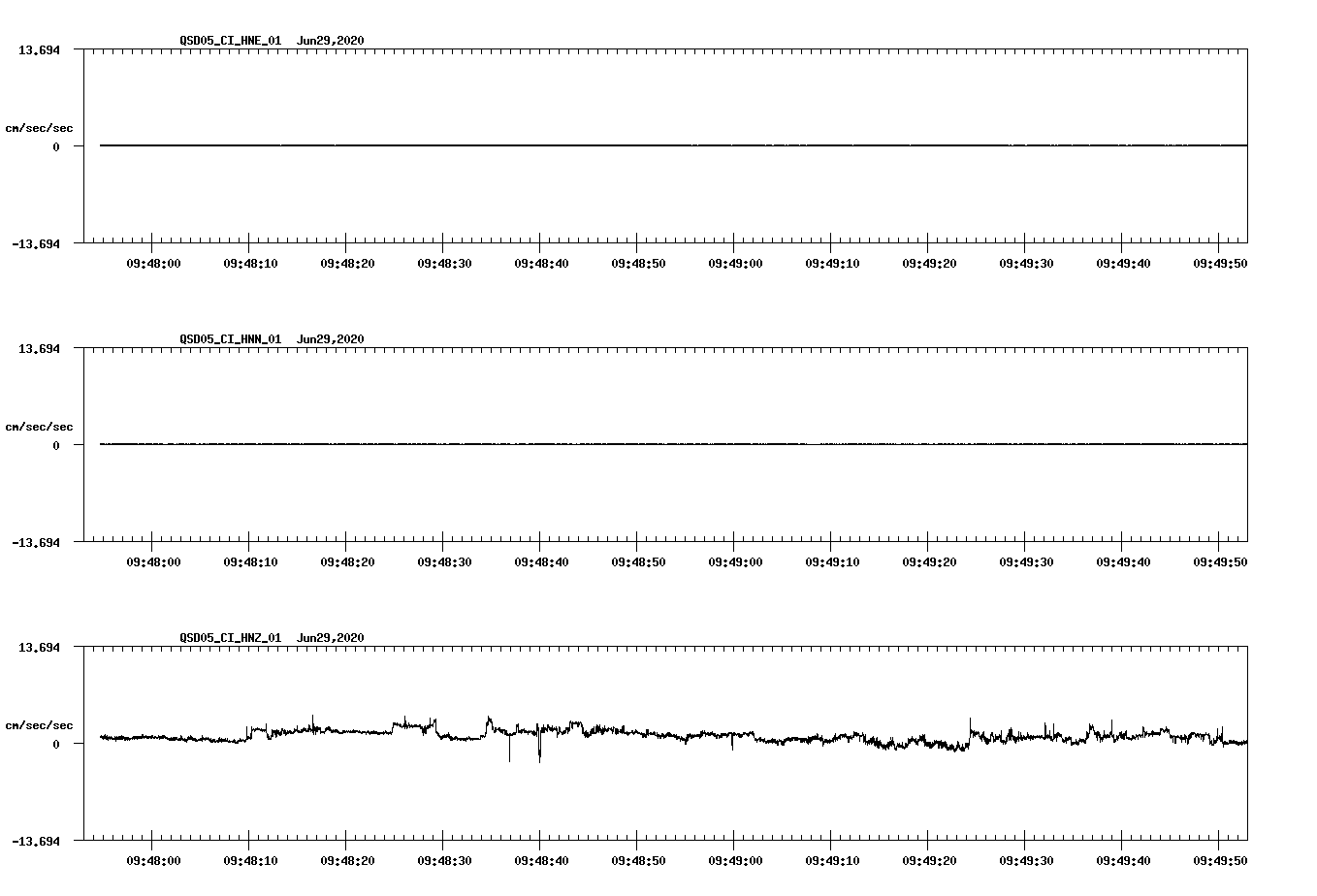1317x896 pixels.
Task: Click the cm/sec/sec unit label on HNE plot
Action: (x=39, y=128)
